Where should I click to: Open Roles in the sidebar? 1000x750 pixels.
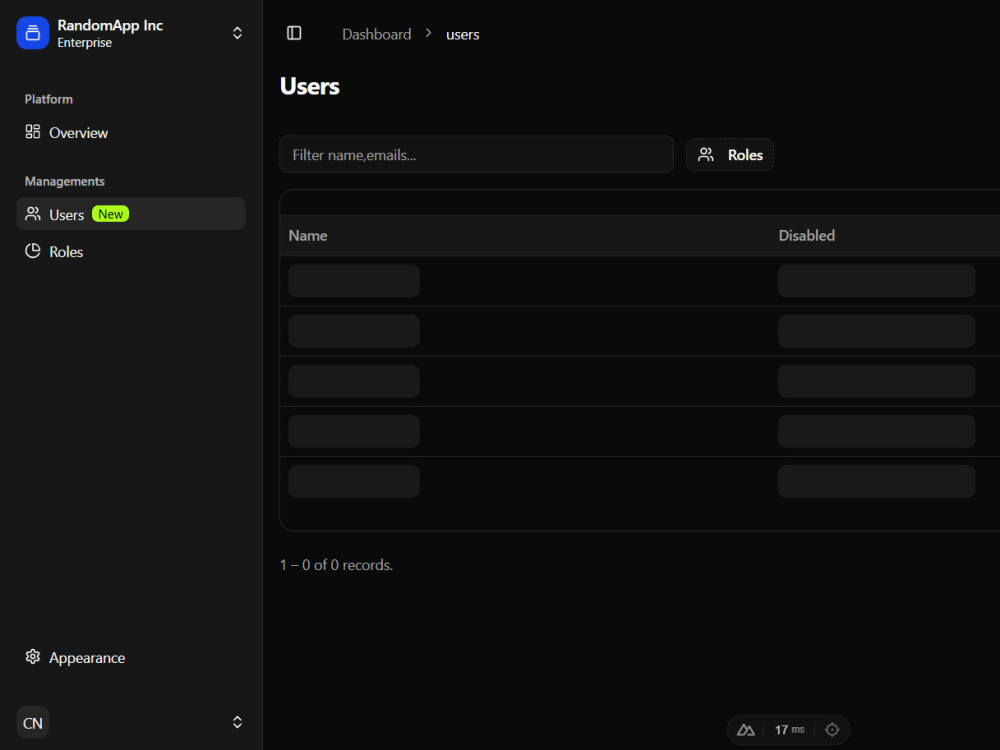pos(131,251)
